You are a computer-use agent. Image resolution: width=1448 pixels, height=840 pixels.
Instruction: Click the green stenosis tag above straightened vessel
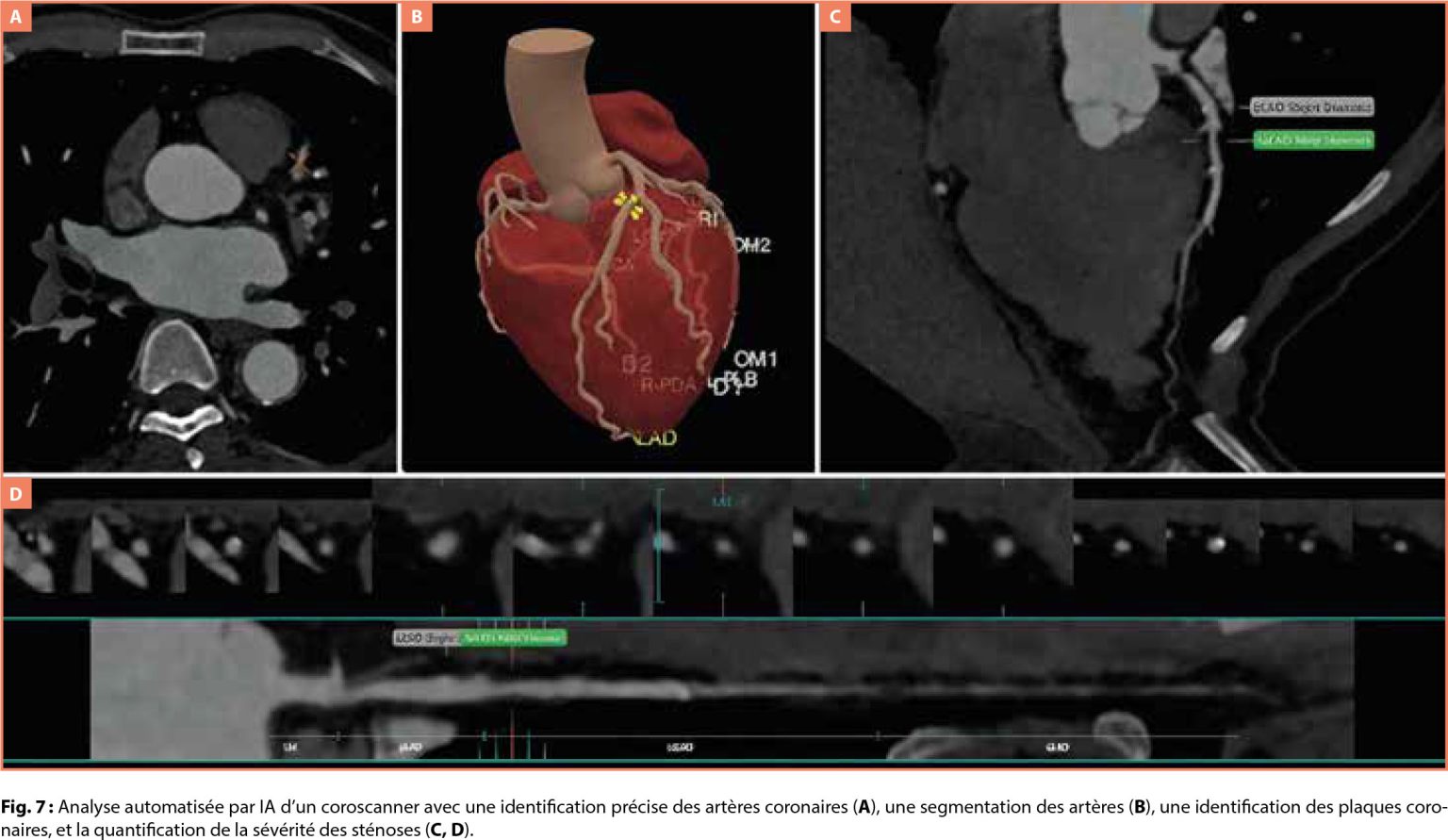[513, 638]
